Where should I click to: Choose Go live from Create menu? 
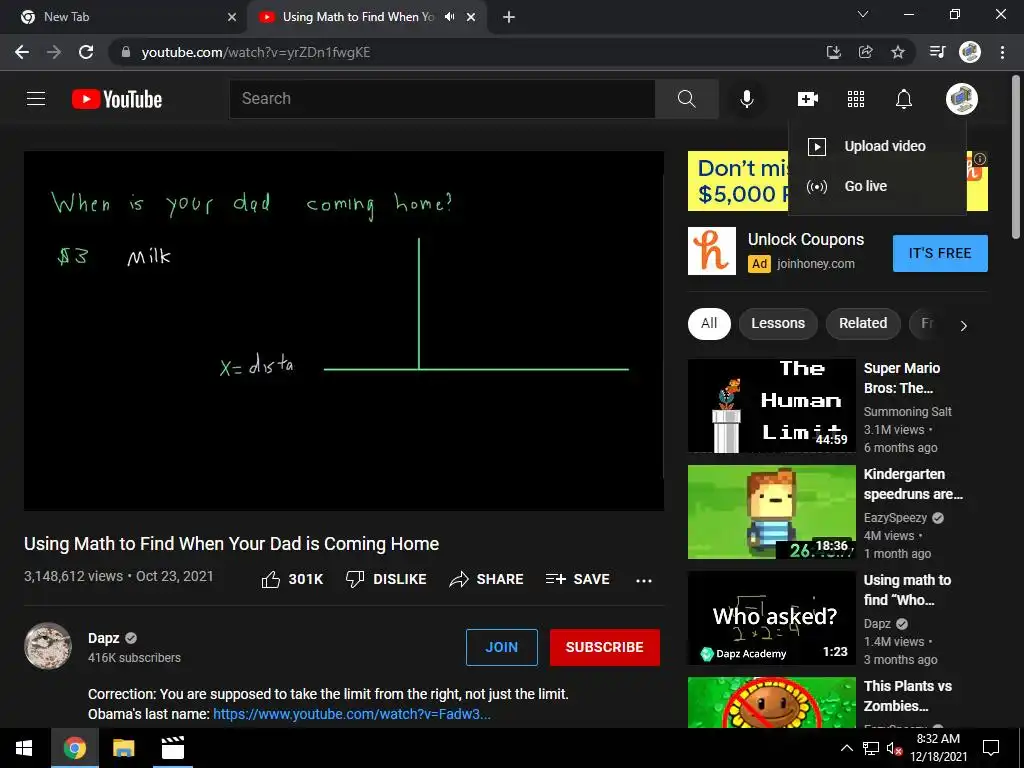pyautogui.click(x=877, y=186)
